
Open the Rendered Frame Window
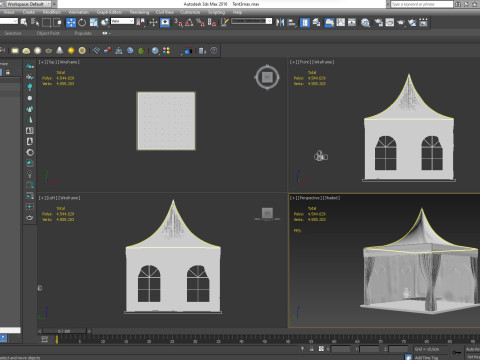click(390, 22)
